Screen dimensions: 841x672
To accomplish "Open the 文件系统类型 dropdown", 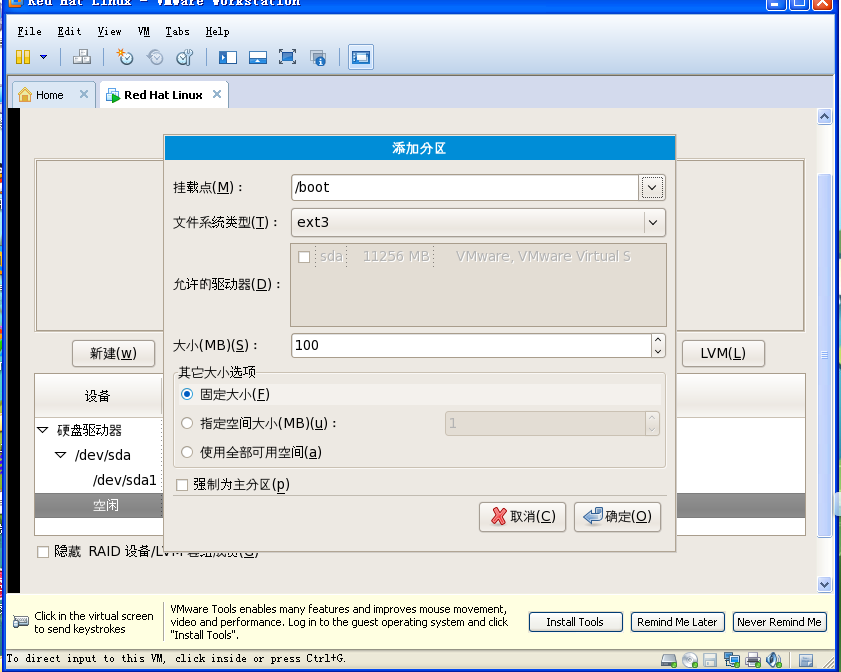I will tap(655, 222).
